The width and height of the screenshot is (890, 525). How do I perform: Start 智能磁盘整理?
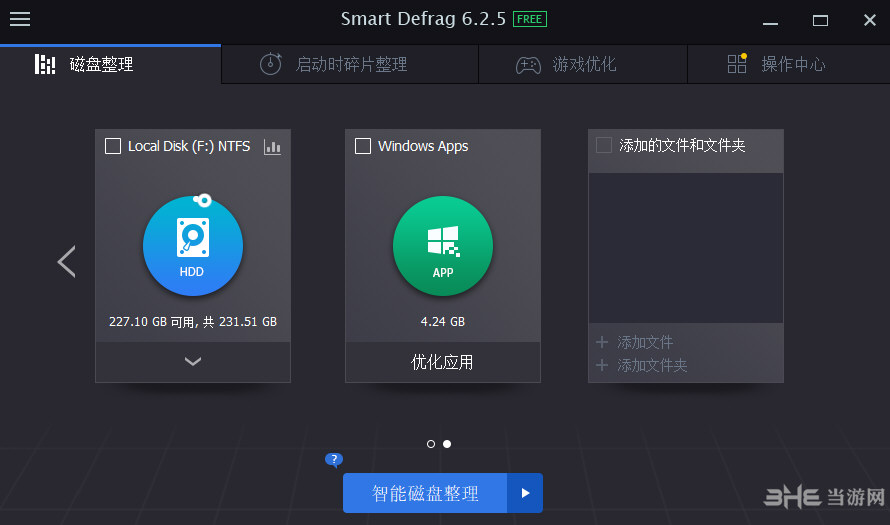[x=425, y=493]
